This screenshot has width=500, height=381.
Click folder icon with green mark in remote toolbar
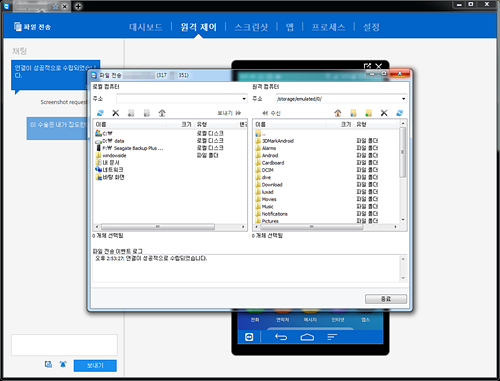368,113
